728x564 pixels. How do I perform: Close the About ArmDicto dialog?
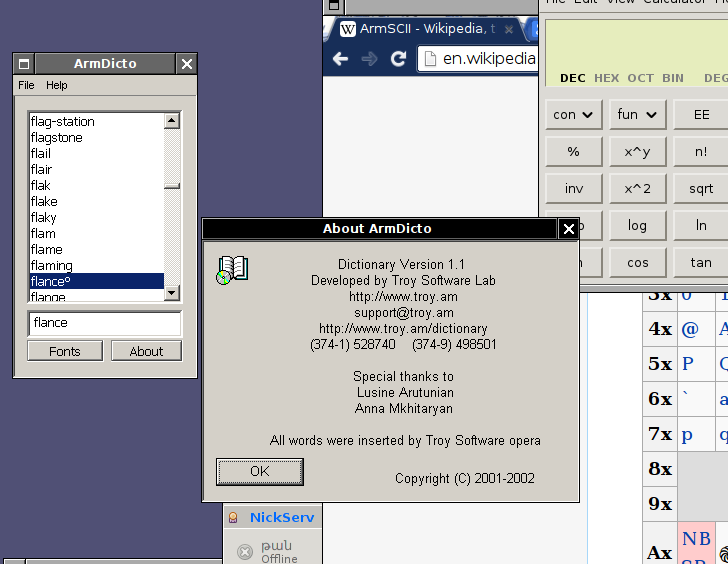point(568,228)
